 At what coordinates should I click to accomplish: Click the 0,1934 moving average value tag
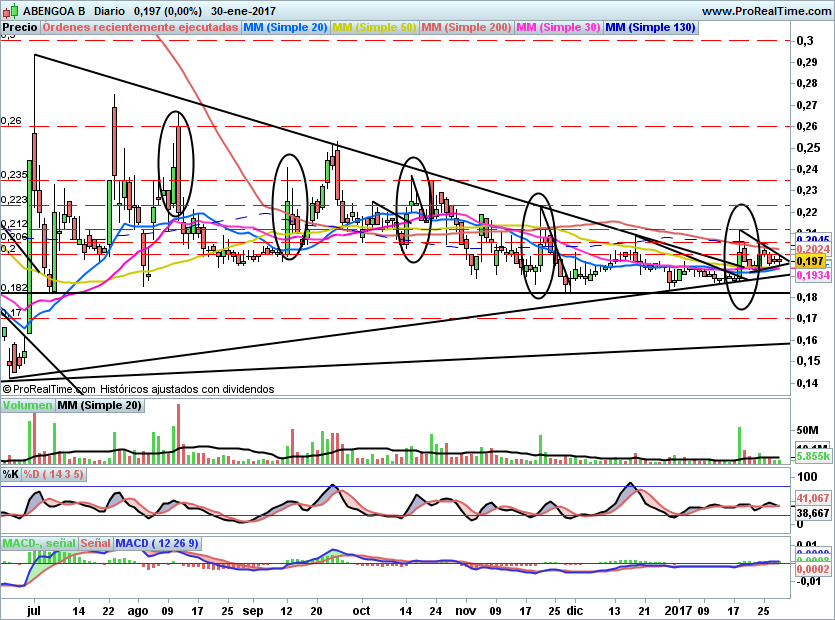click(x=813, y=275)
